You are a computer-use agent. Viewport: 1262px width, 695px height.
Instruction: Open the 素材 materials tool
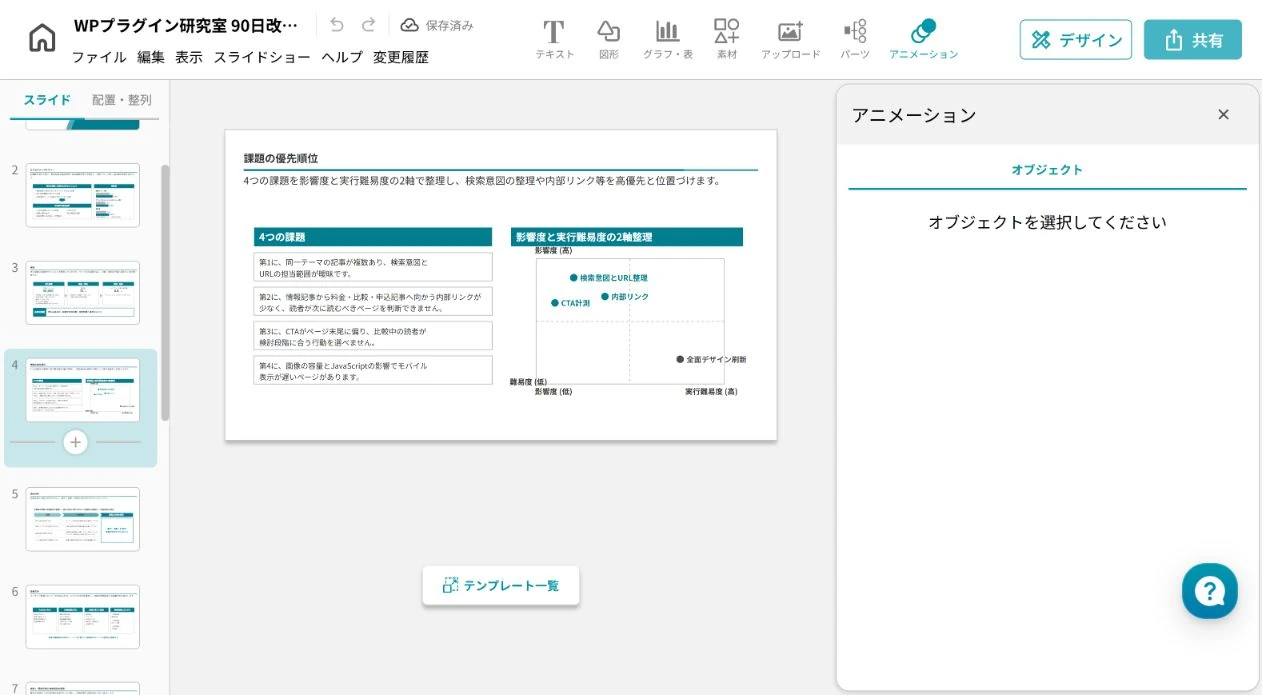click(x=727, y=39)
